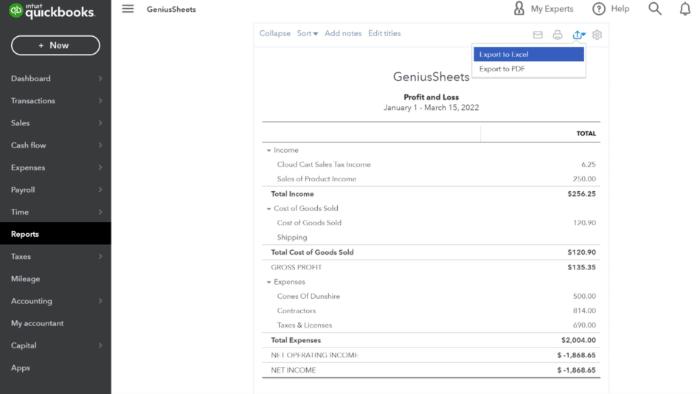The height and width of the screenshot is (394, 700).
Task: Click the $135.35 gross profit amount
Action: pyautogui.click(x=581, y=267)
